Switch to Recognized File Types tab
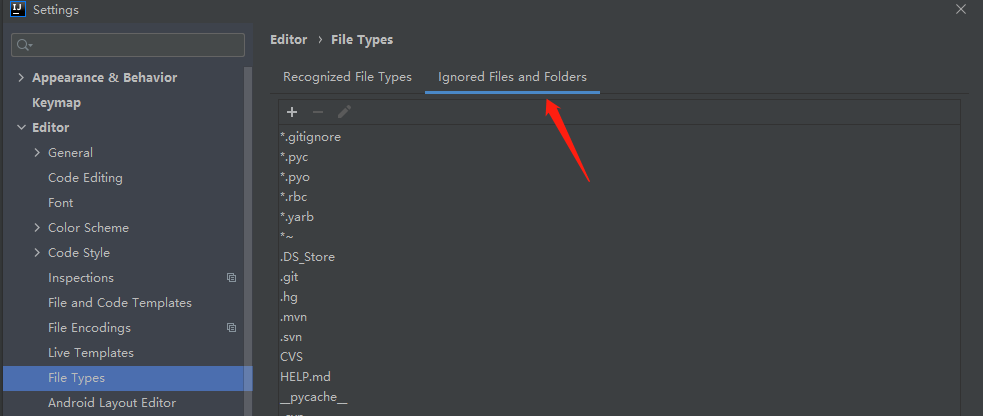 pyautogui.click(x=347, y=77)
